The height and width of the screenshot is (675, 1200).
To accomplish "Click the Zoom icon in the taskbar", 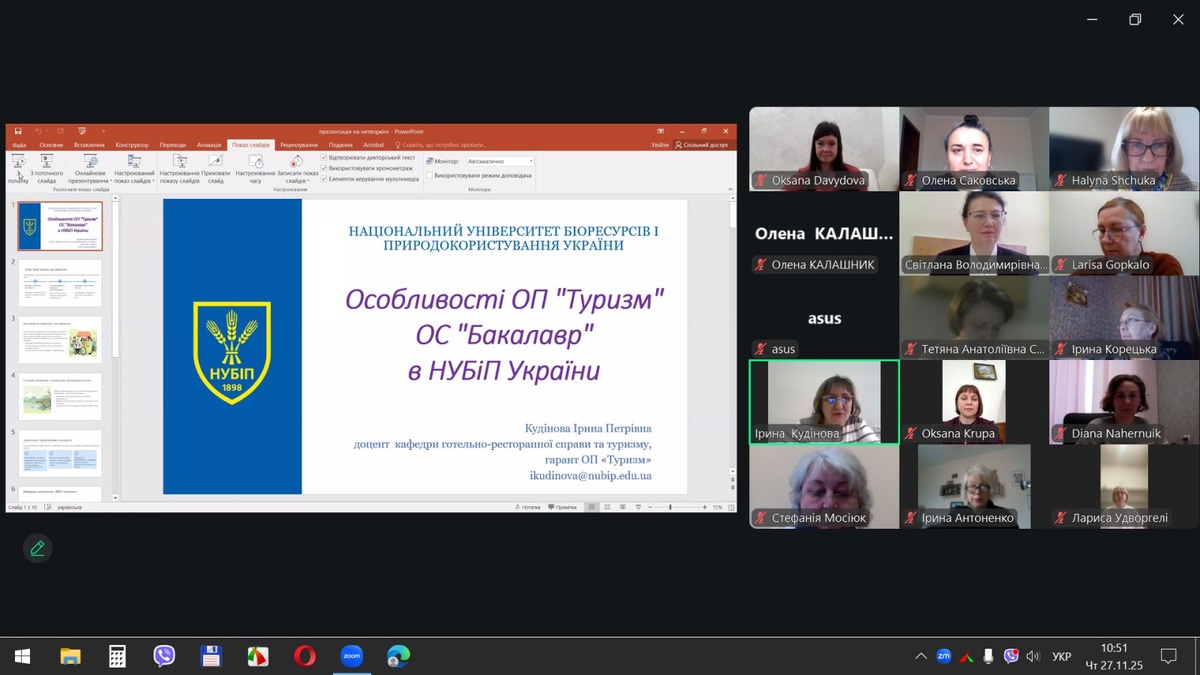I will 351,656.
